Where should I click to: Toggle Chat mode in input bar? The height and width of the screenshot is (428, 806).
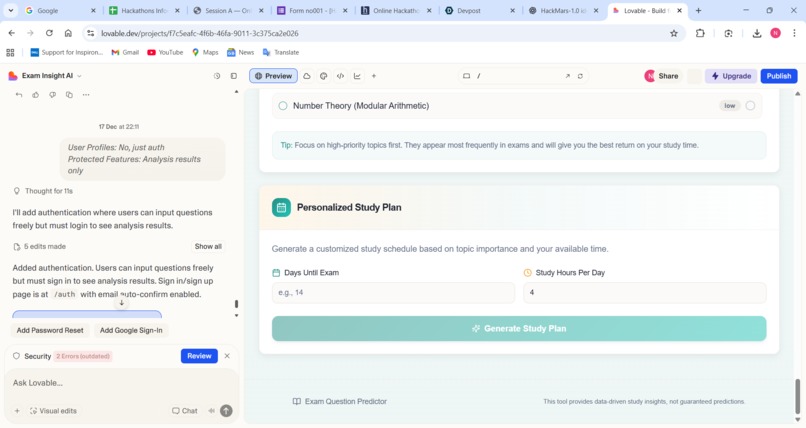pyautogui.click(x=185, y=411)
